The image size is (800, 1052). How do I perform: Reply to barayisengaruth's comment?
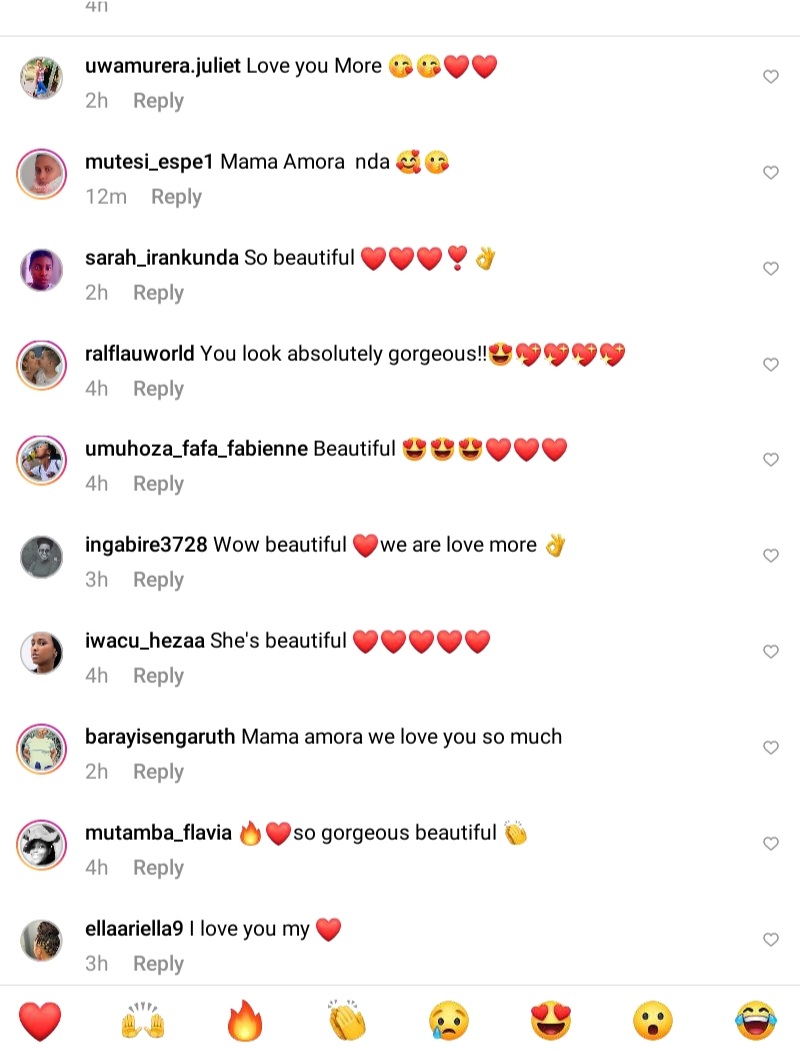click(158, 772)
